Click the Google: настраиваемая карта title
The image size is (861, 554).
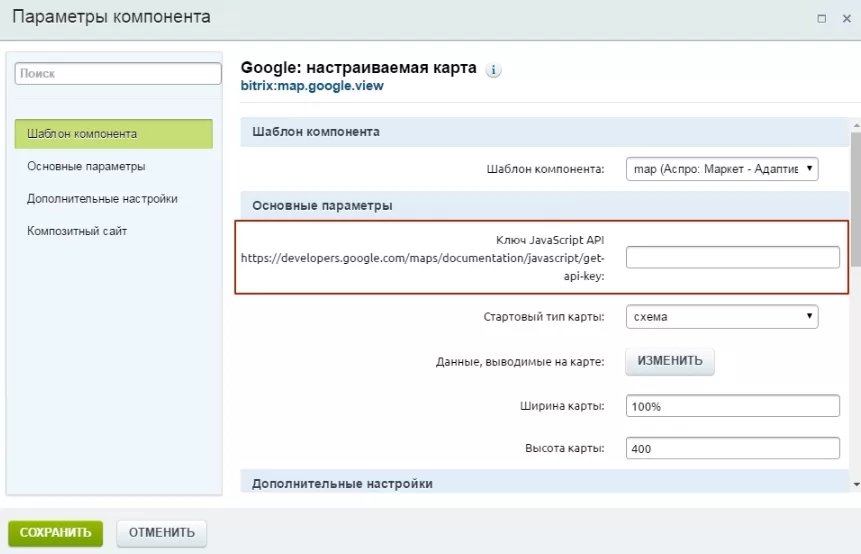tap(359, 68)
